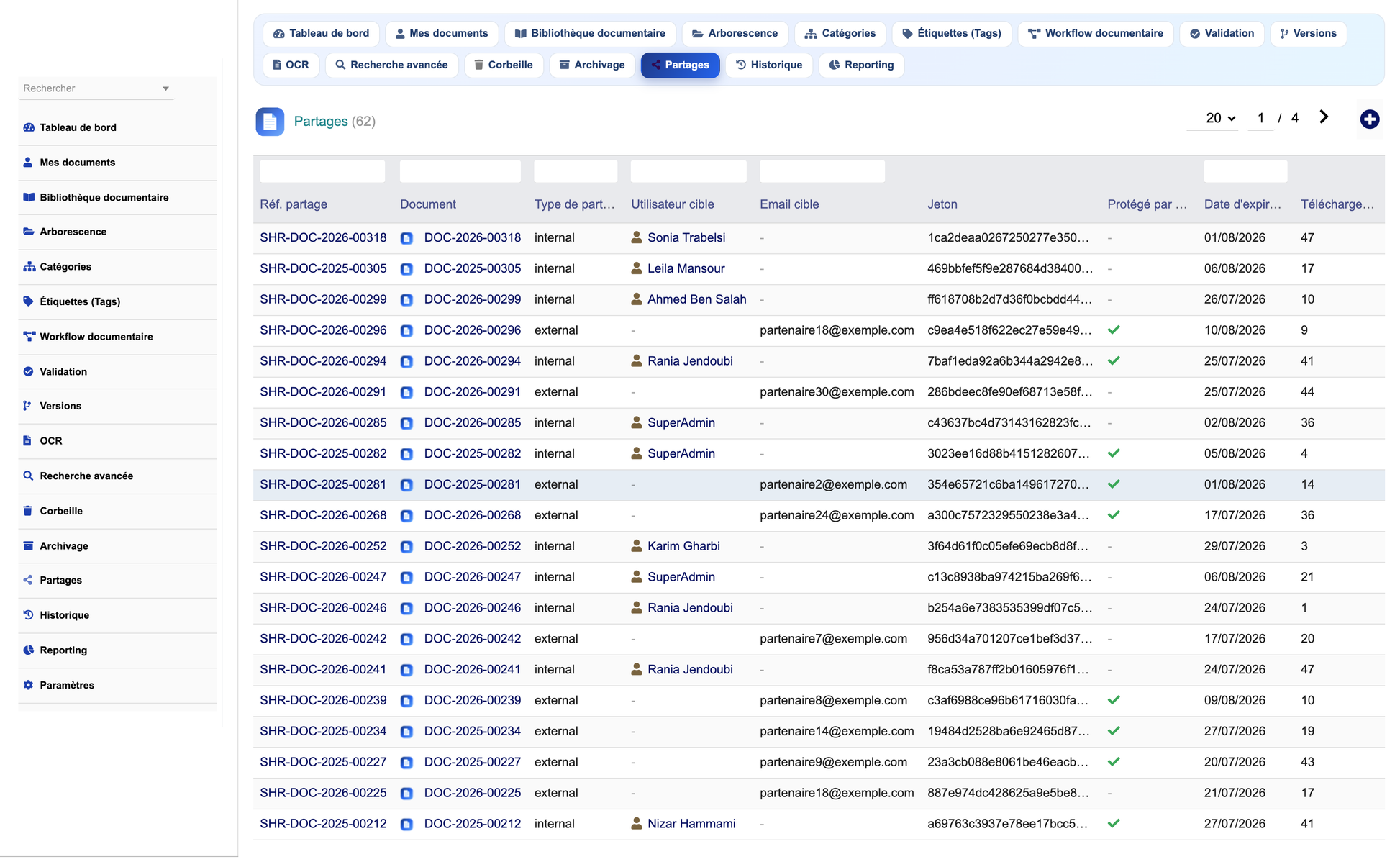This screenshot has width=1400, height=867.
Task: Click the Email cible filter field
Action: point(822,171)
